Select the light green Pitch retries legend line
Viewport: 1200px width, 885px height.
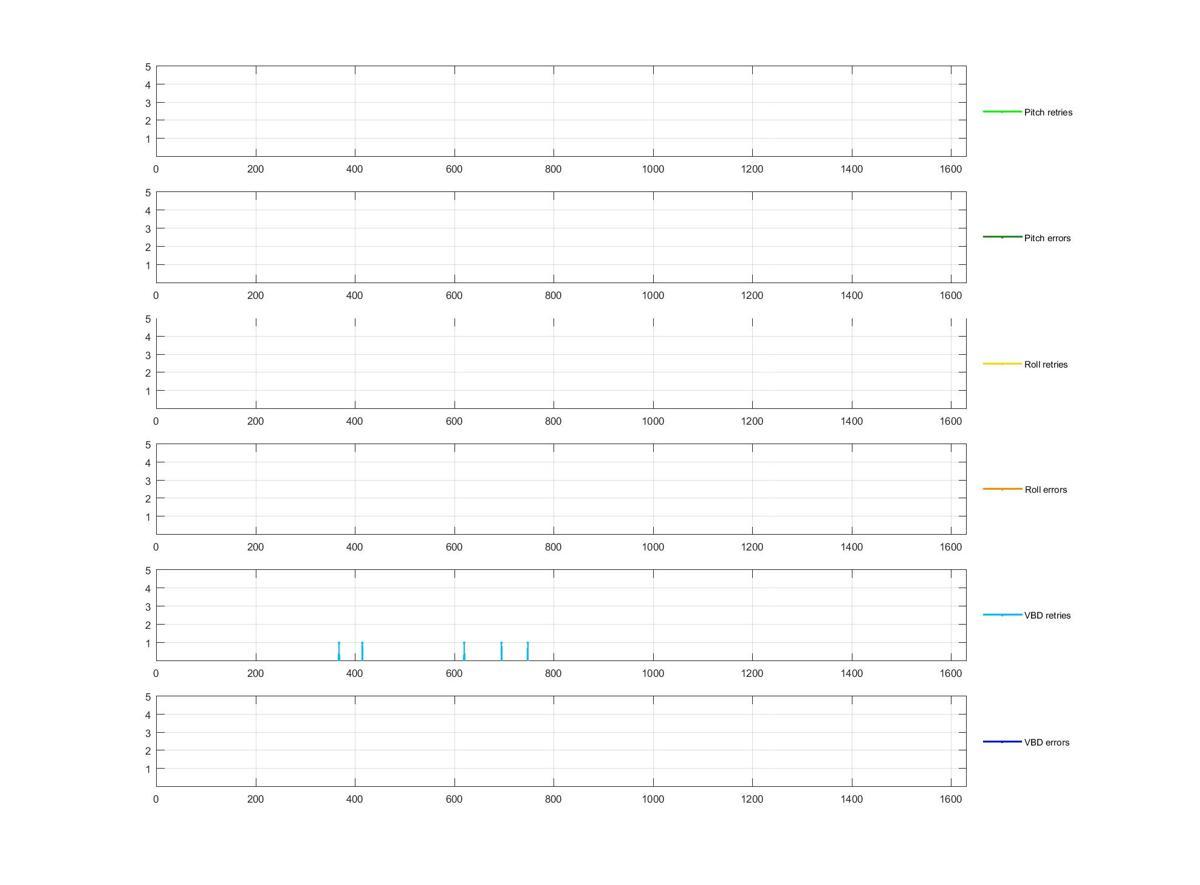coord(1002,111)
